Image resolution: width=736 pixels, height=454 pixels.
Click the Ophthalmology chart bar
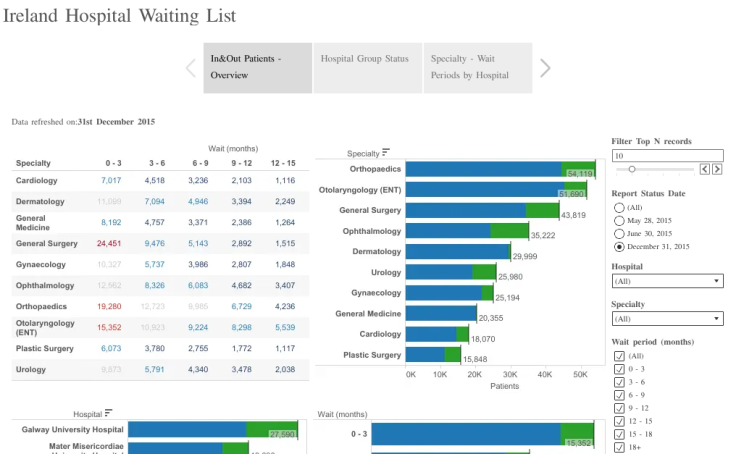point(468,231)
